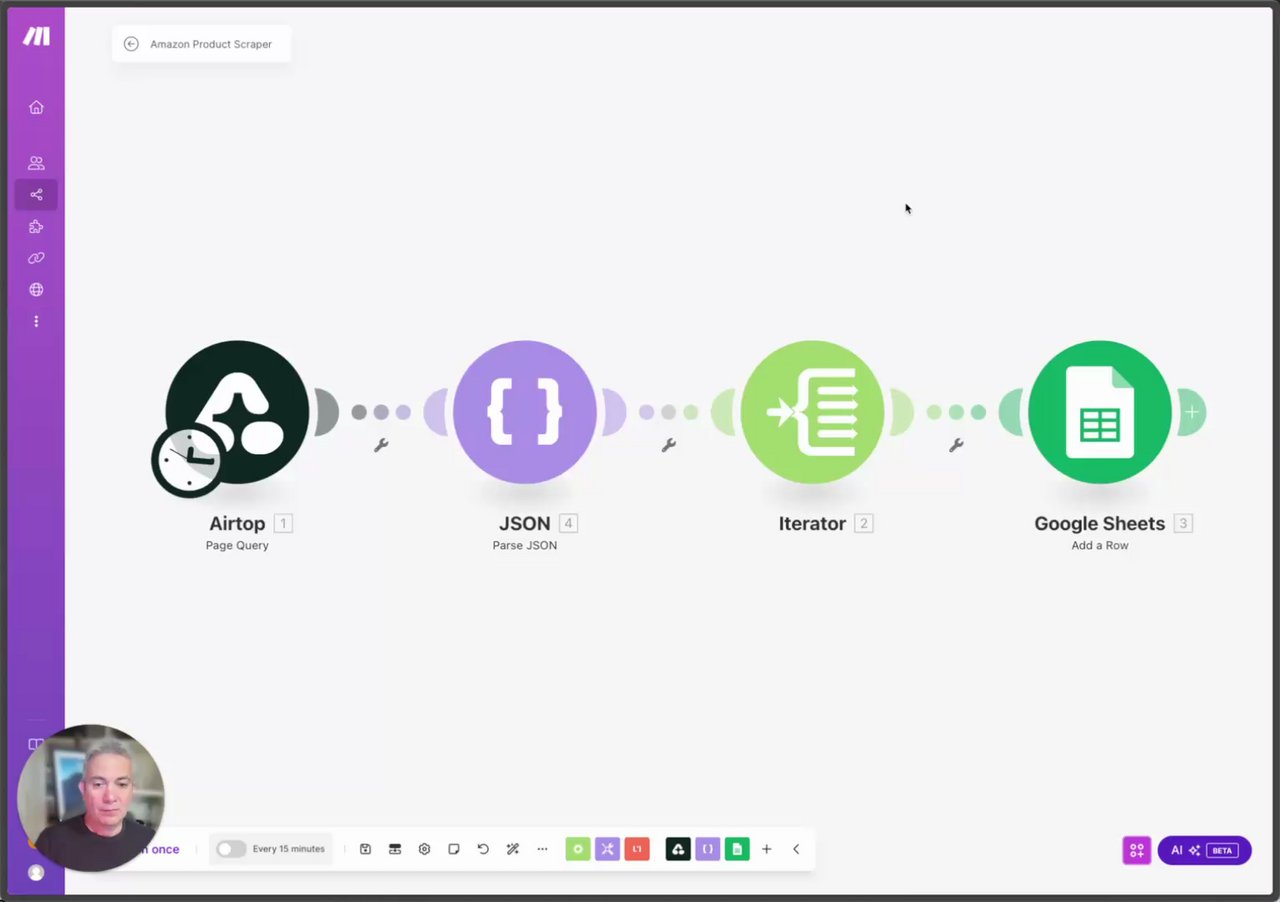The height and width of the screenshot is (902, 1280).
Task: Click the wrench between Airtop and JSON
Action: 381,445
